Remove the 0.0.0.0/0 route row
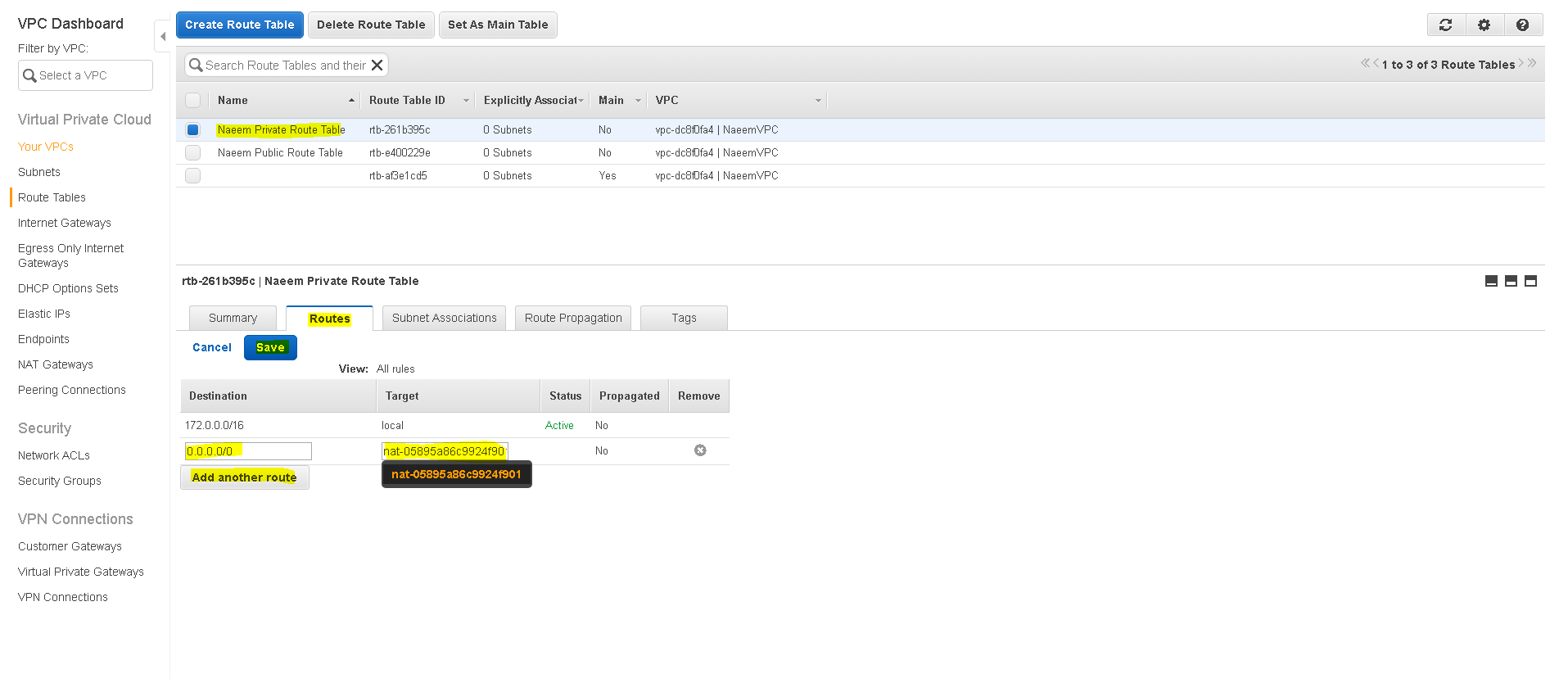The image size is (1568, 683). coord(700,450)
